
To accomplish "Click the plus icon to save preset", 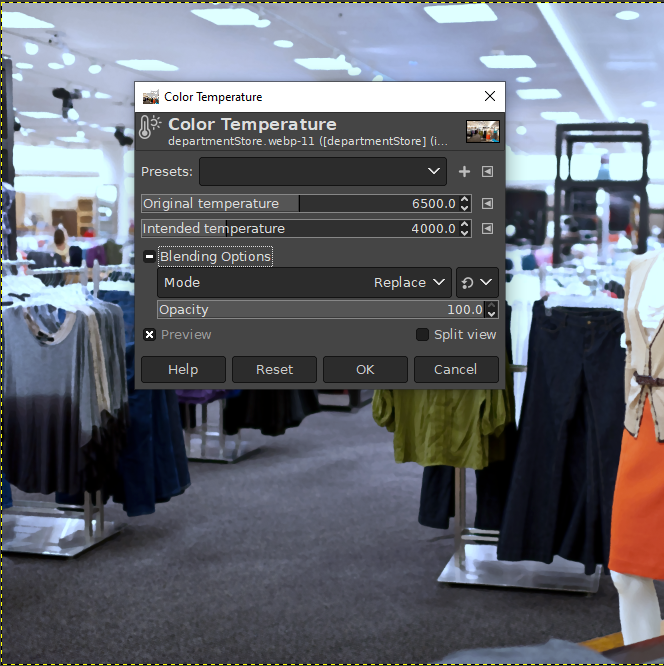I will coord(464,172).
